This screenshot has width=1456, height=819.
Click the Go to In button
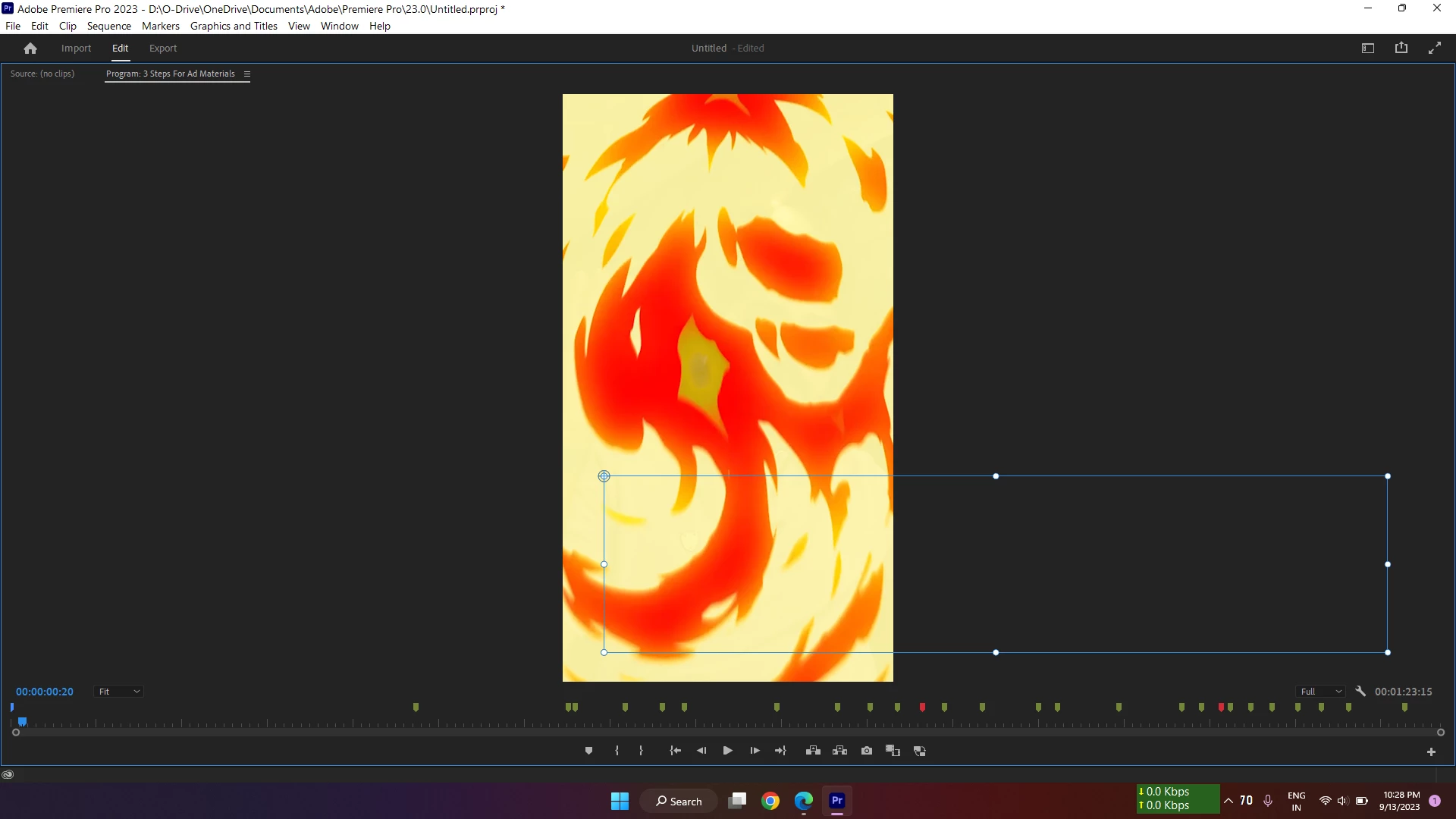pyautogui.click(x=675, y=751)
